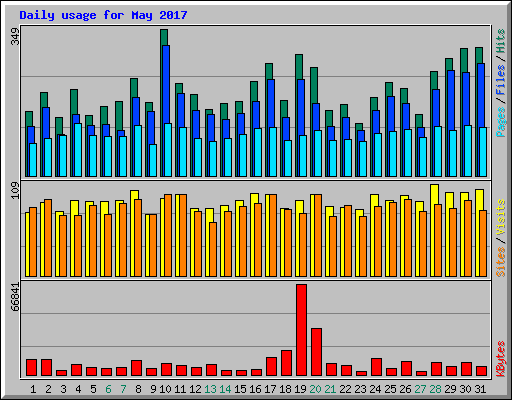Click green day 7 label
The image size is (512, 400).
(x=123, y=389)
